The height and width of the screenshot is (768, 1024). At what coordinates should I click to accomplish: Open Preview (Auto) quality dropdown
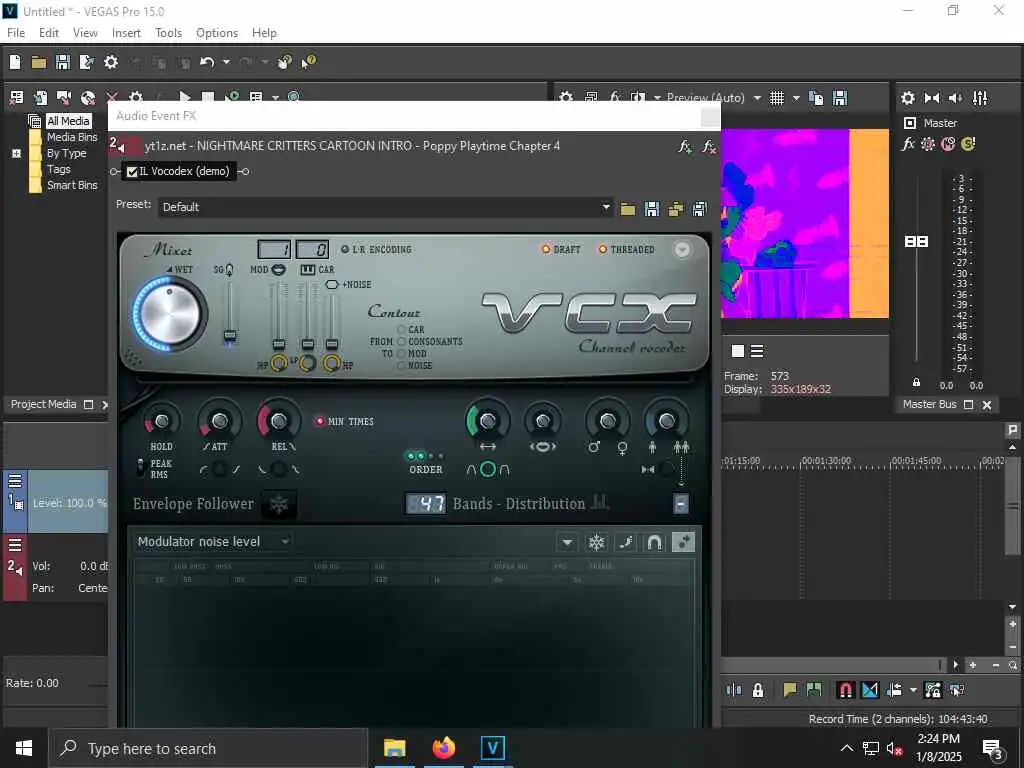tap(757, 98)
